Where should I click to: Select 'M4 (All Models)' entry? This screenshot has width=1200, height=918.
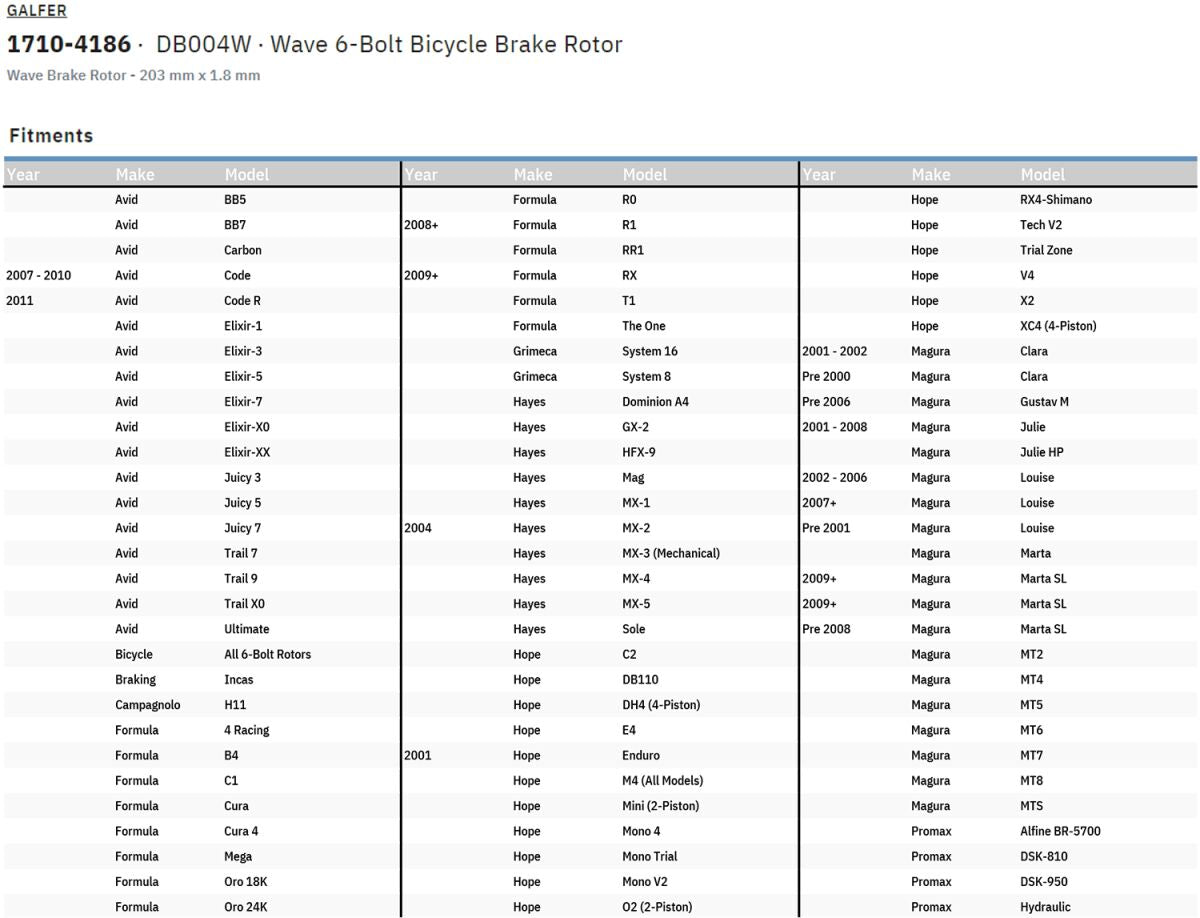(663, 781)
